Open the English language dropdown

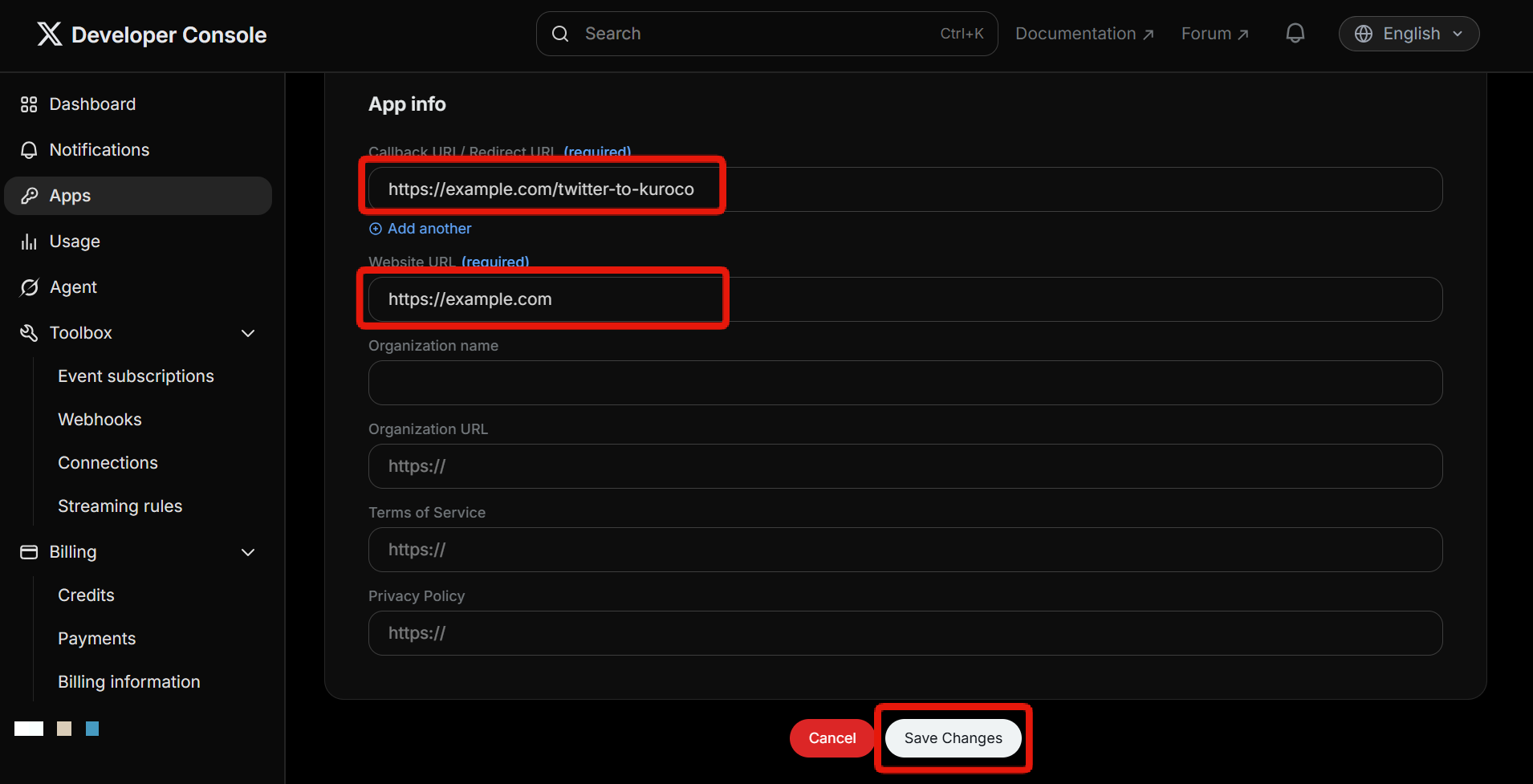[1409, 34]
